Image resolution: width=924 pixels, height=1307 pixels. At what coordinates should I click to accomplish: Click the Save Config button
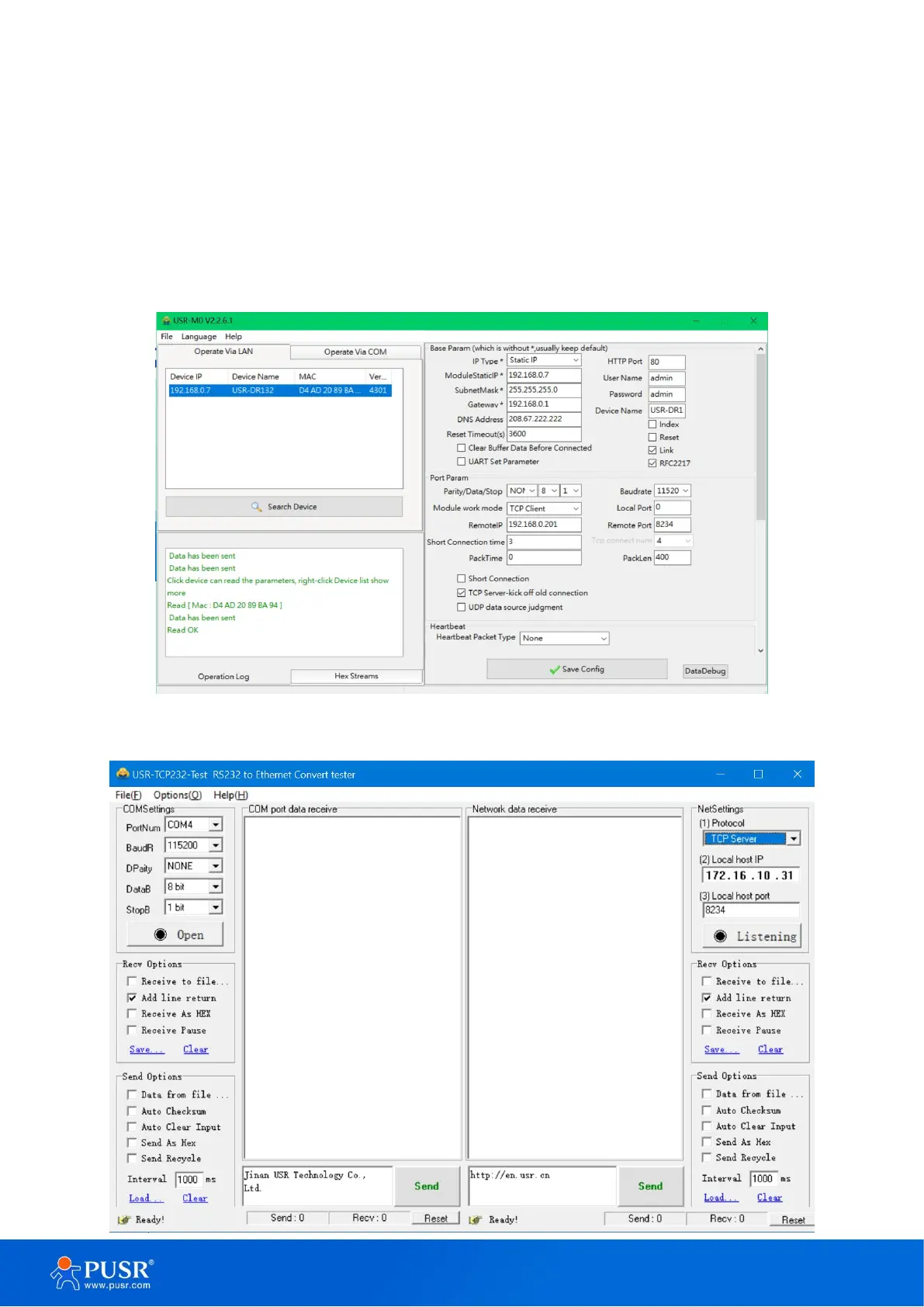coord(576,669)
